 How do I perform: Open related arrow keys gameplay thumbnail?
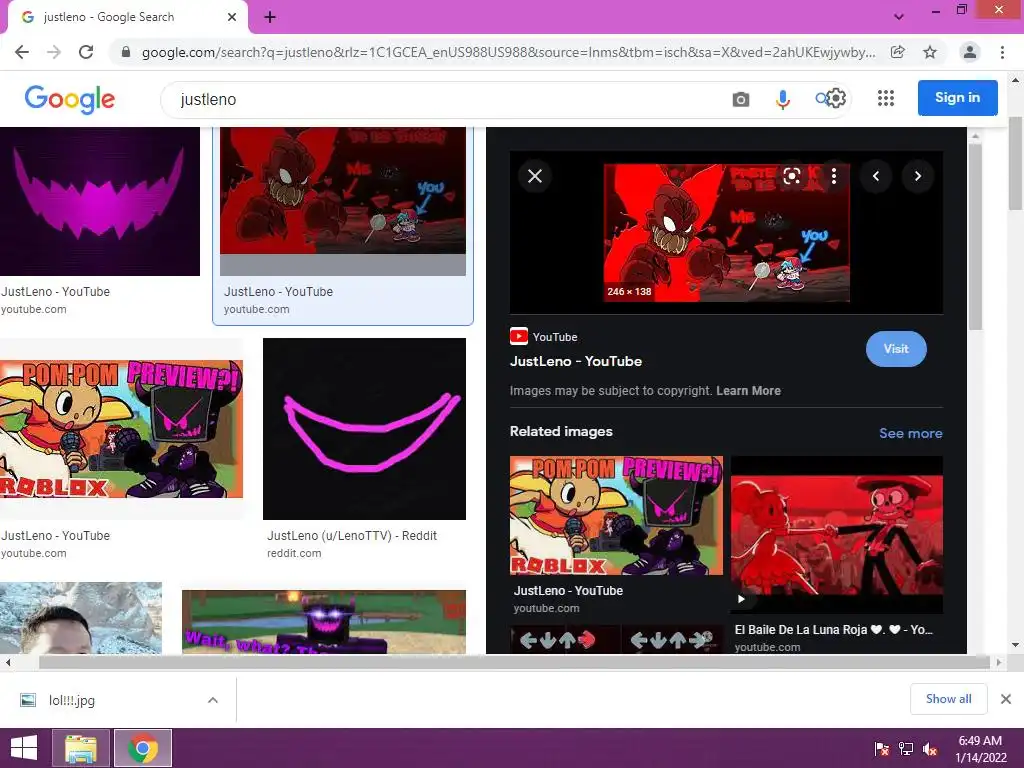click(x=616, y=639)
